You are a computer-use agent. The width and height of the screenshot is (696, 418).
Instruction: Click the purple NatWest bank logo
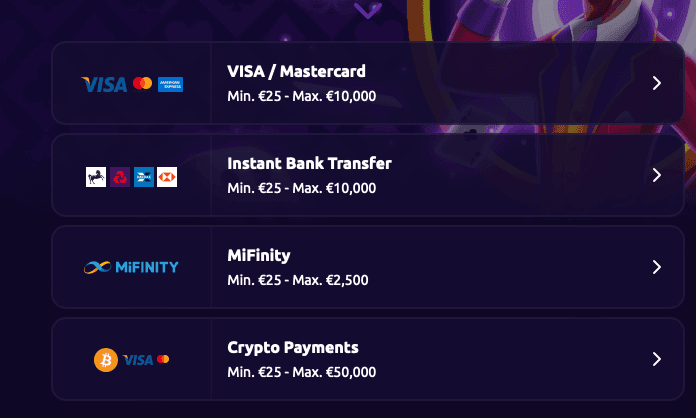(120, 177)
